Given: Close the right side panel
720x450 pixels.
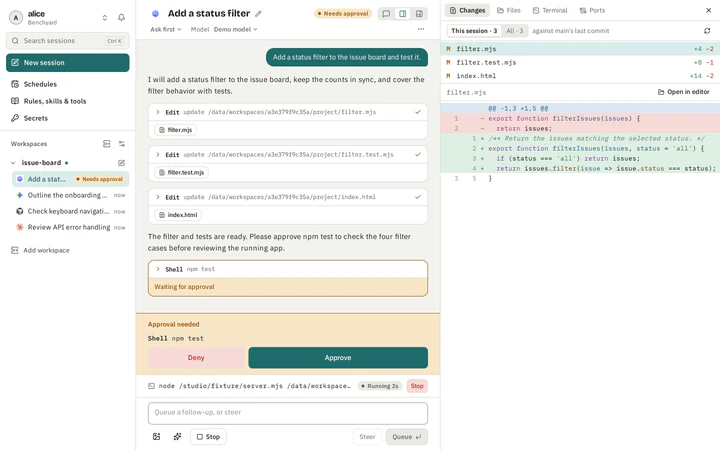Looking at the screenshot, I should click(x=709, y=10).
